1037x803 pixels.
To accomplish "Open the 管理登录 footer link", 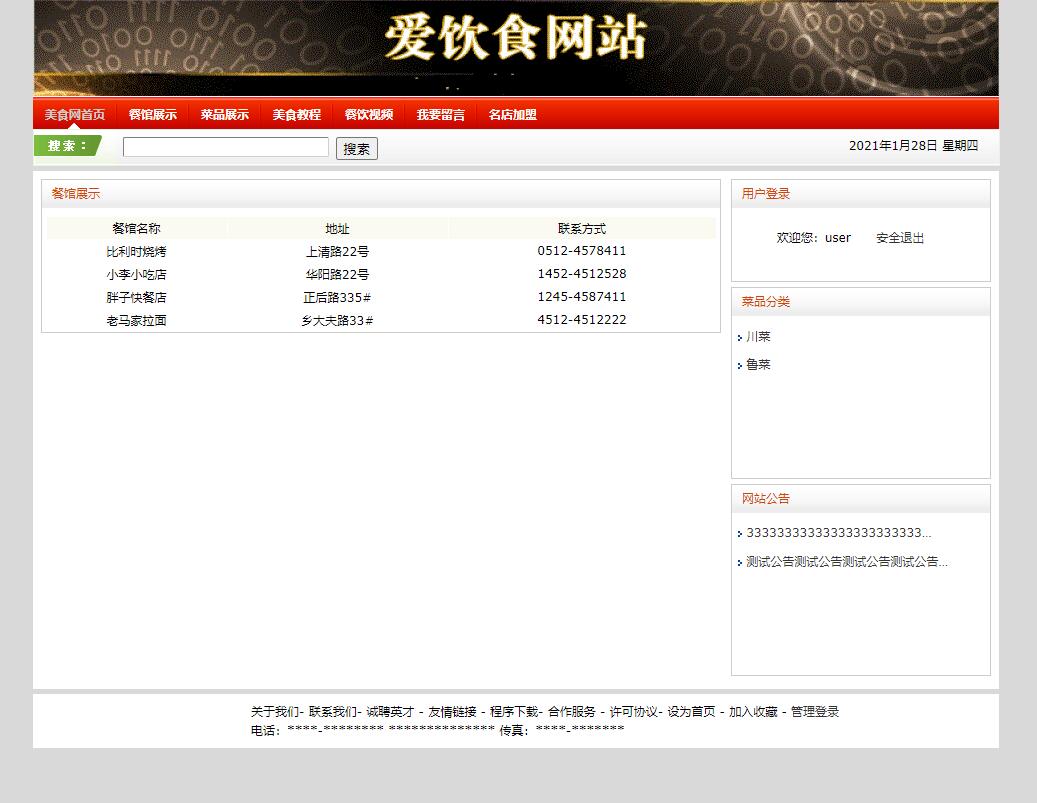I will [x=814, y=711].
